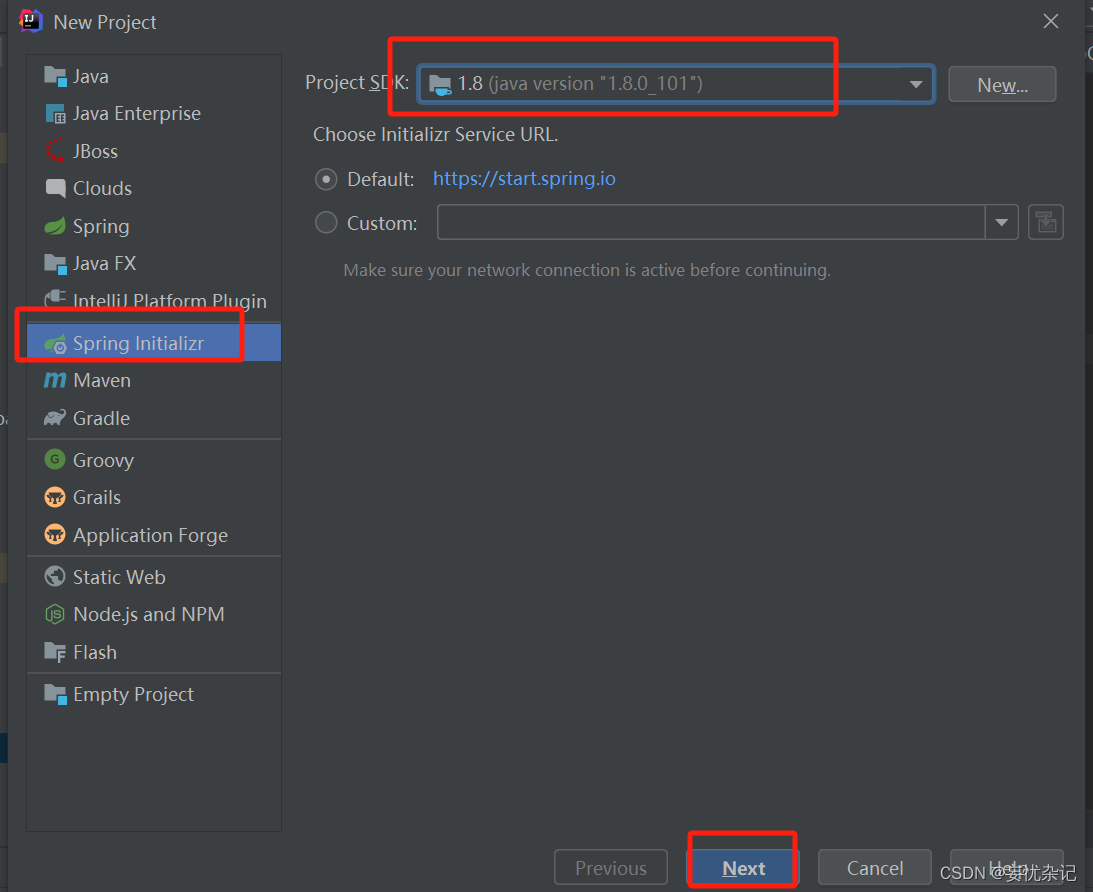The width and height of the screenshot is (1093, 892).
Task: Click the Help button
Action: (x=1007, y=868)
